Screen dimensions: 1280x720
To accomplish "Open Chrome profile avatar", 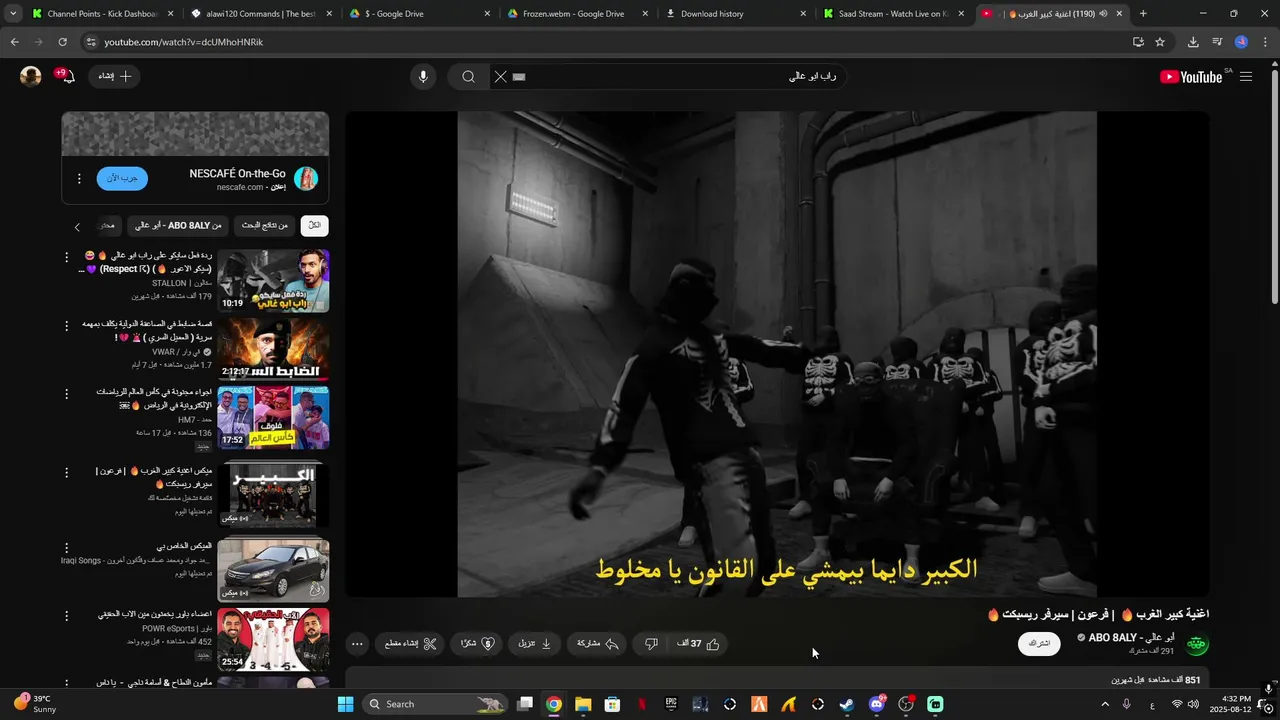I will pos(1241,42).
